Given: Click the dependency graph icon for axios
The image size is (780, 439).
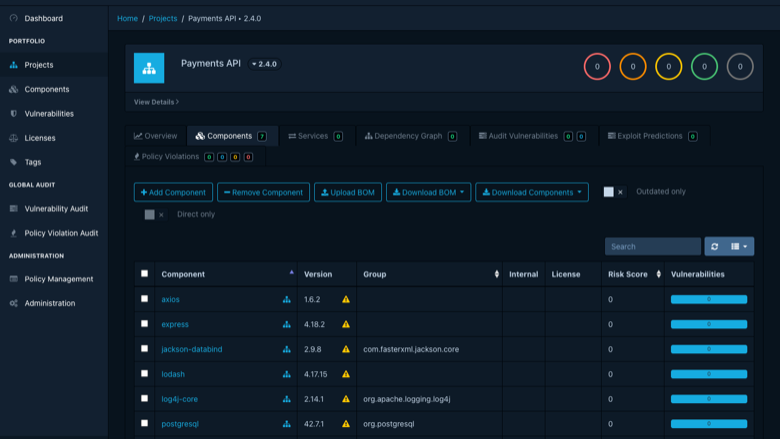Looking at the screenshot, I should tap(287, 299).
